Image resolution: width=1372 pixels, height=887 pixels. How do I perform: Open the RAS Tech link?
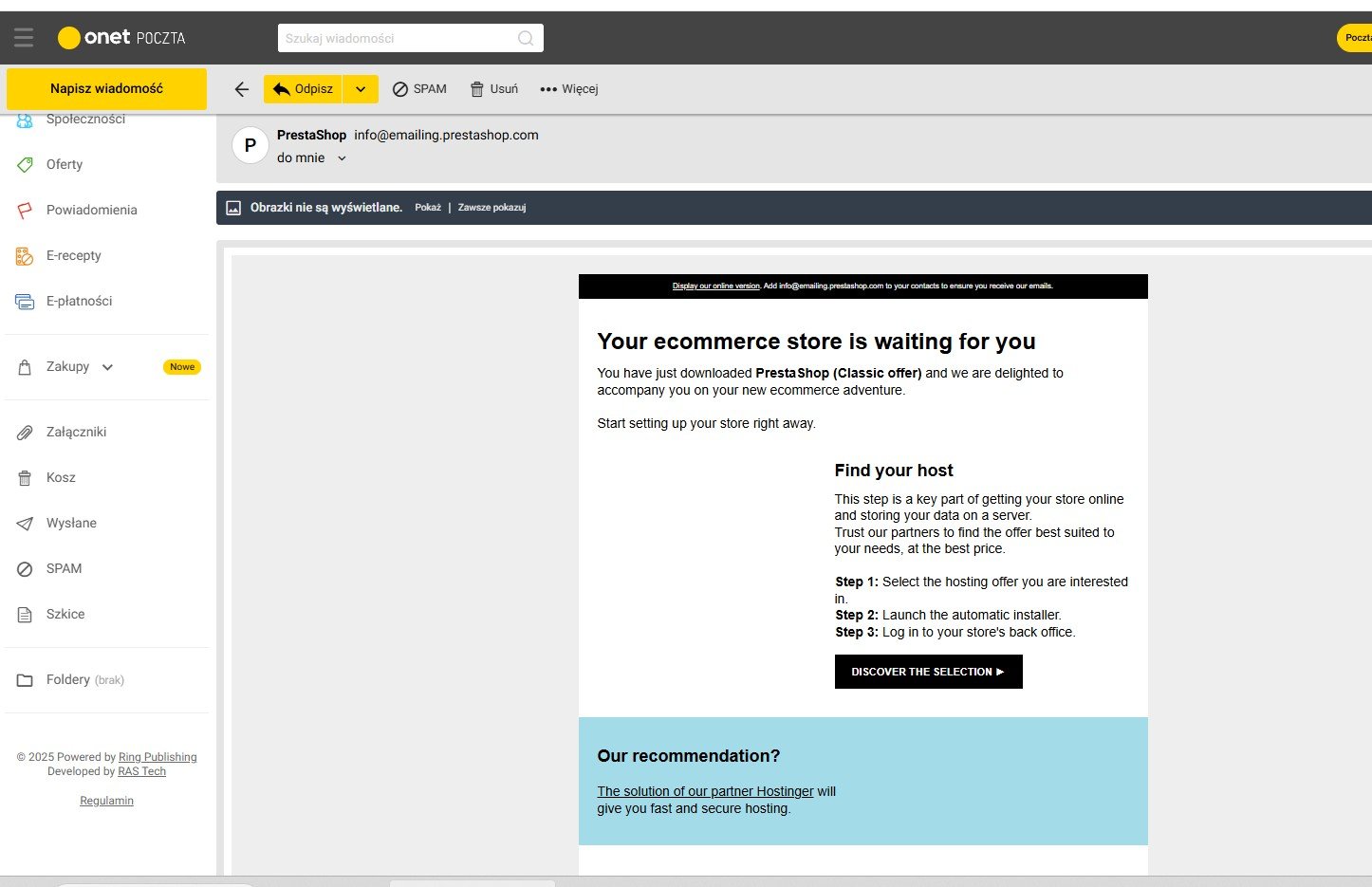click(x=141, y=771)
